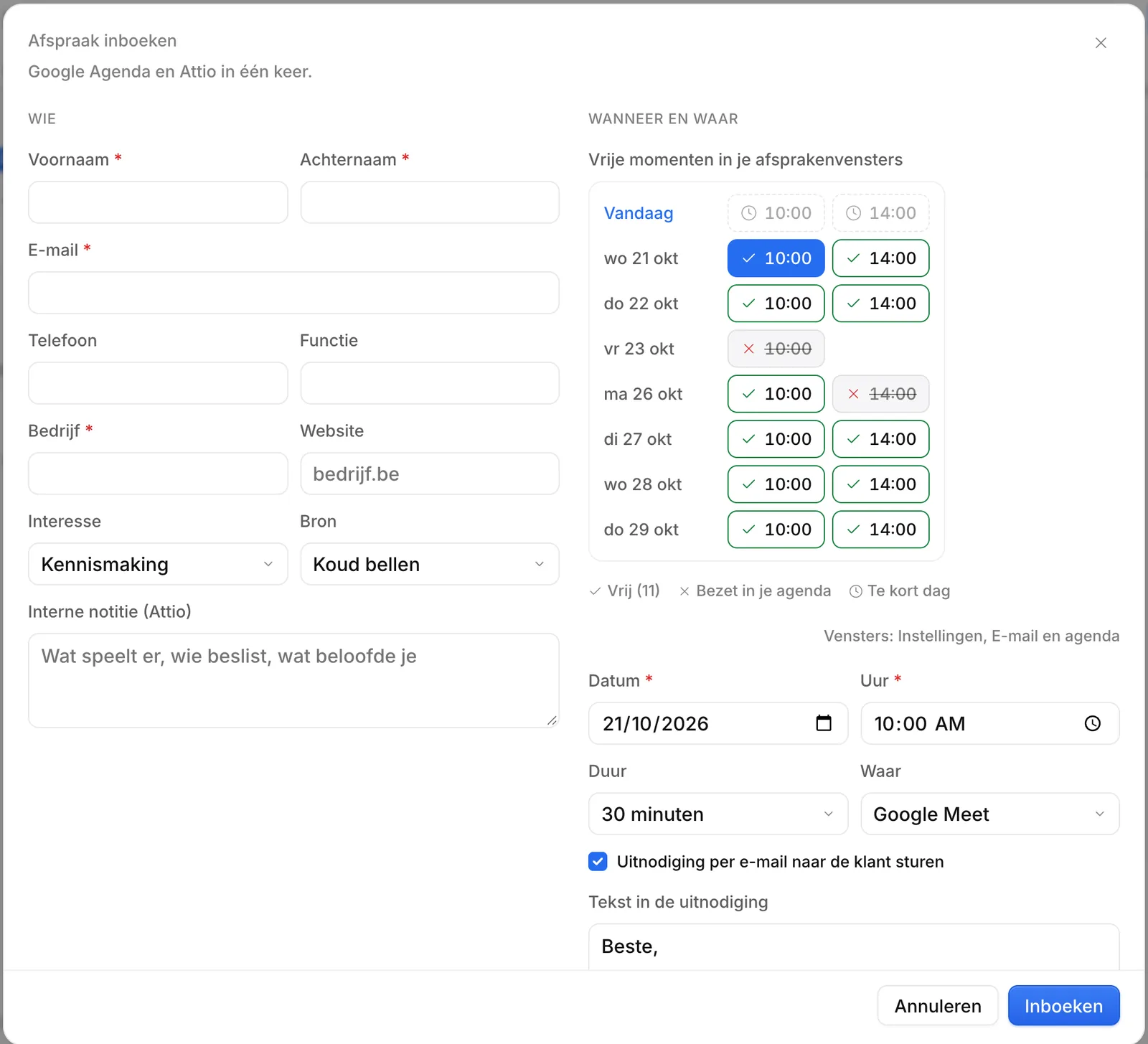The height and width of the screenshot is (1044, 1148).
Task: Click the Inboeken button
Action: pyautogui.click(x=1063, y=1006)
